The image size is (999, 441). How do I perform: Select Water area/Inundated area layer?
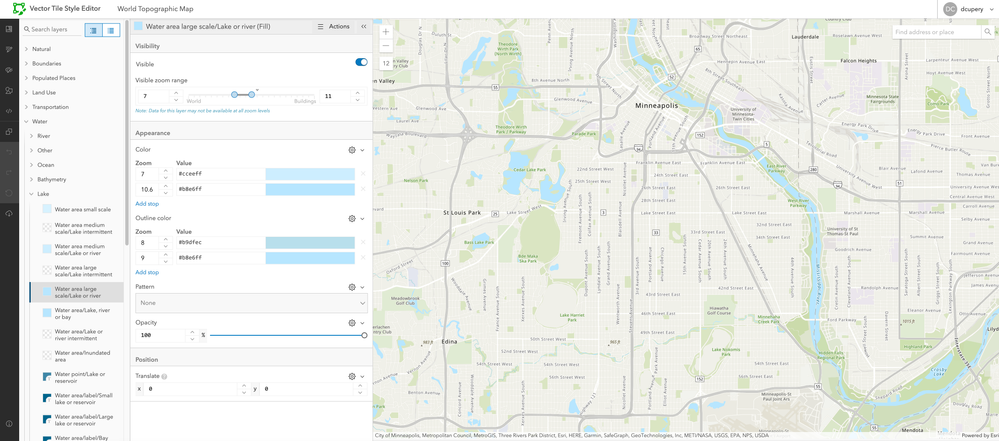click(76, 356)
